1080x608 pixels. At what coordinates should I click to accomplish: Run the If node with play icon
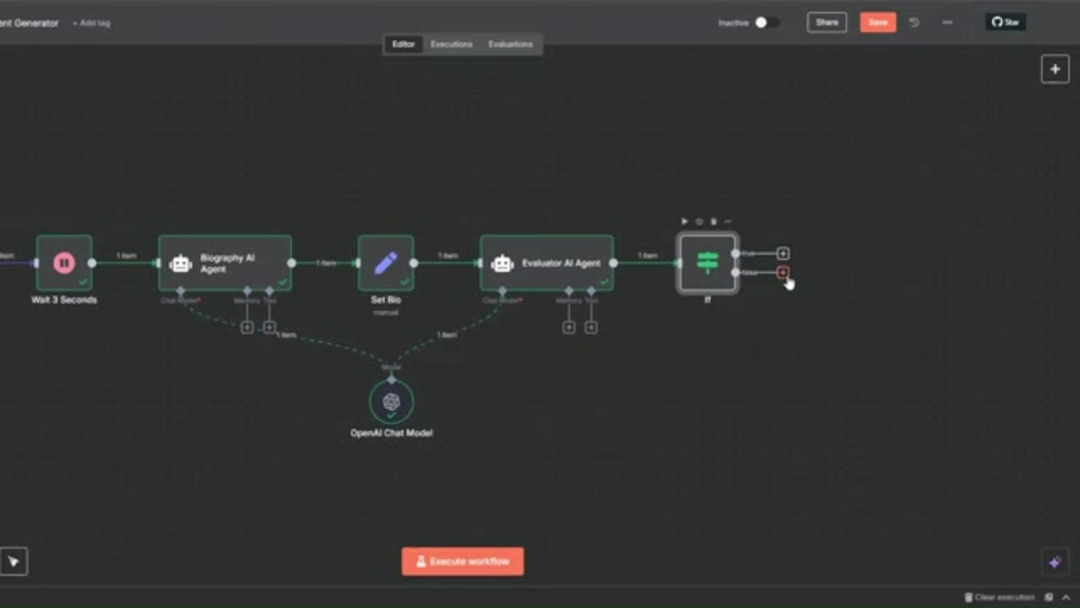[x=685, y=221]
